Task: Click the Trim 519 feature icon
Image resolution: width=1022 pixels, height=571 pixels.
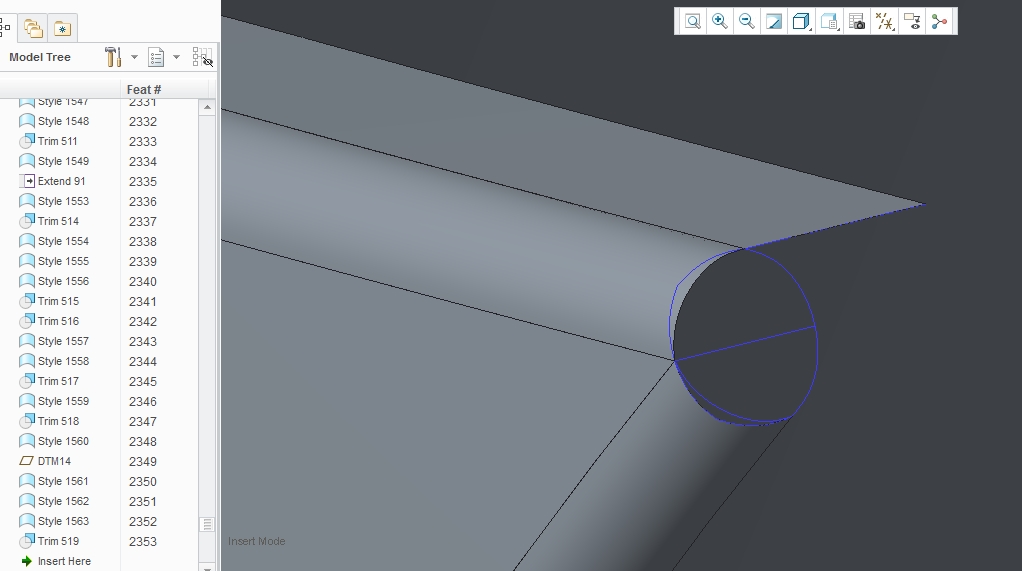Action: [x=27, y=541]
